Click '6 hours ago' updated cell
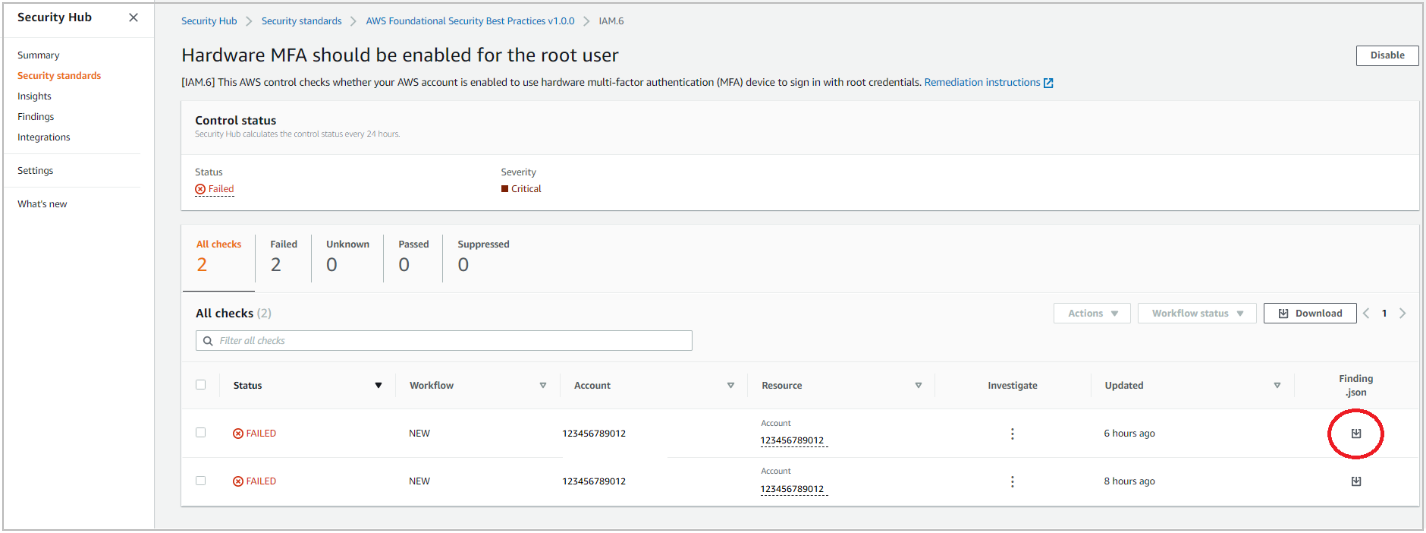This screenshot has height=533, width=1426. point(1129,433)
